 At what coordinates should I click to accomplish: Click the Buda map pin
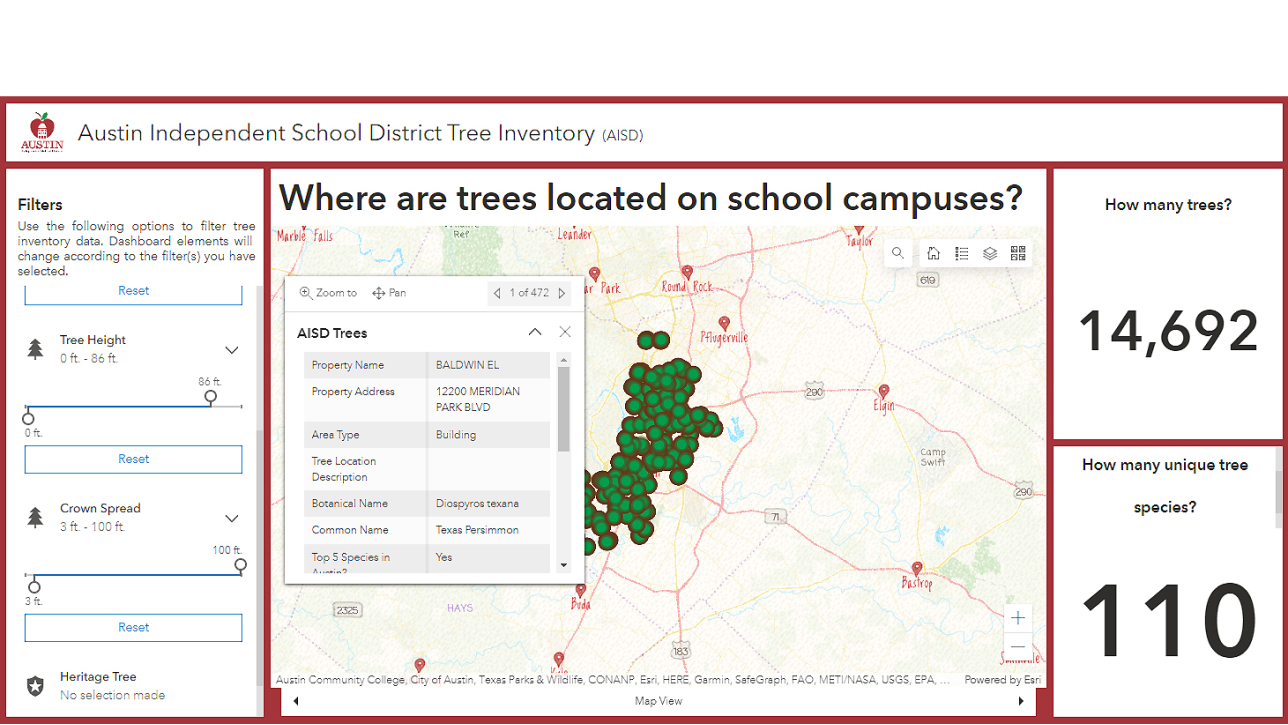tap(581, 592)
